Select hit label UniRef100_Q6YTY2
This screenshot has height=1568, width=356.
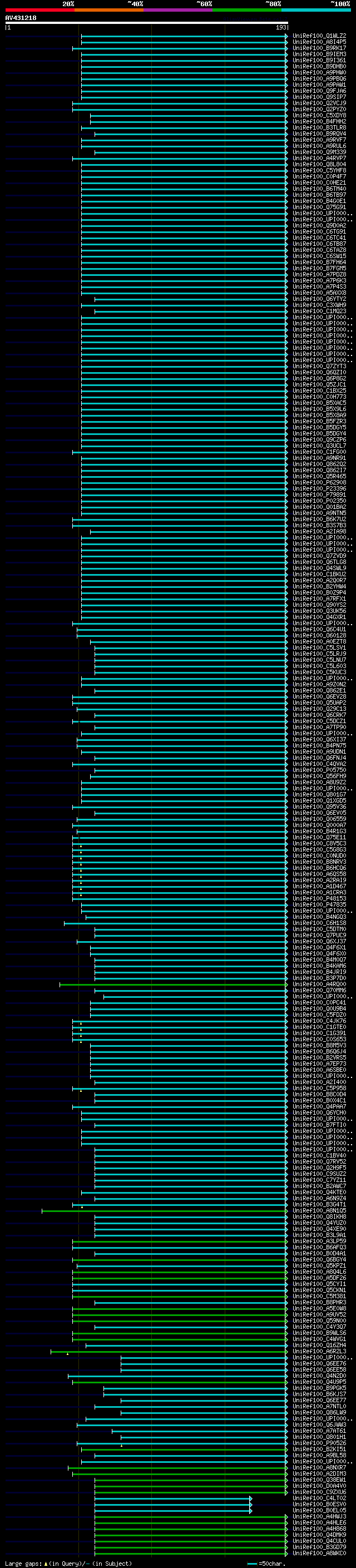pyautogui.click(x=319, y=299)
